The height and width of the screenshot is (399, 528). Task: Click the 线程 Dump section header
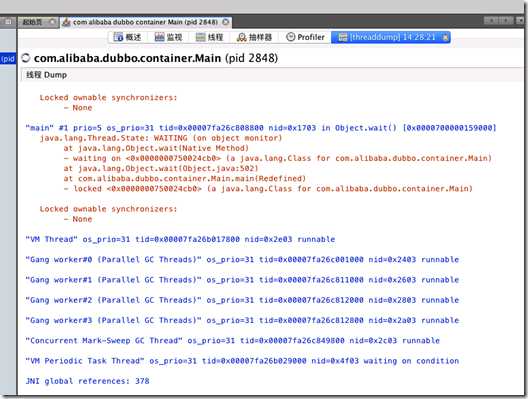coord(46,75)
